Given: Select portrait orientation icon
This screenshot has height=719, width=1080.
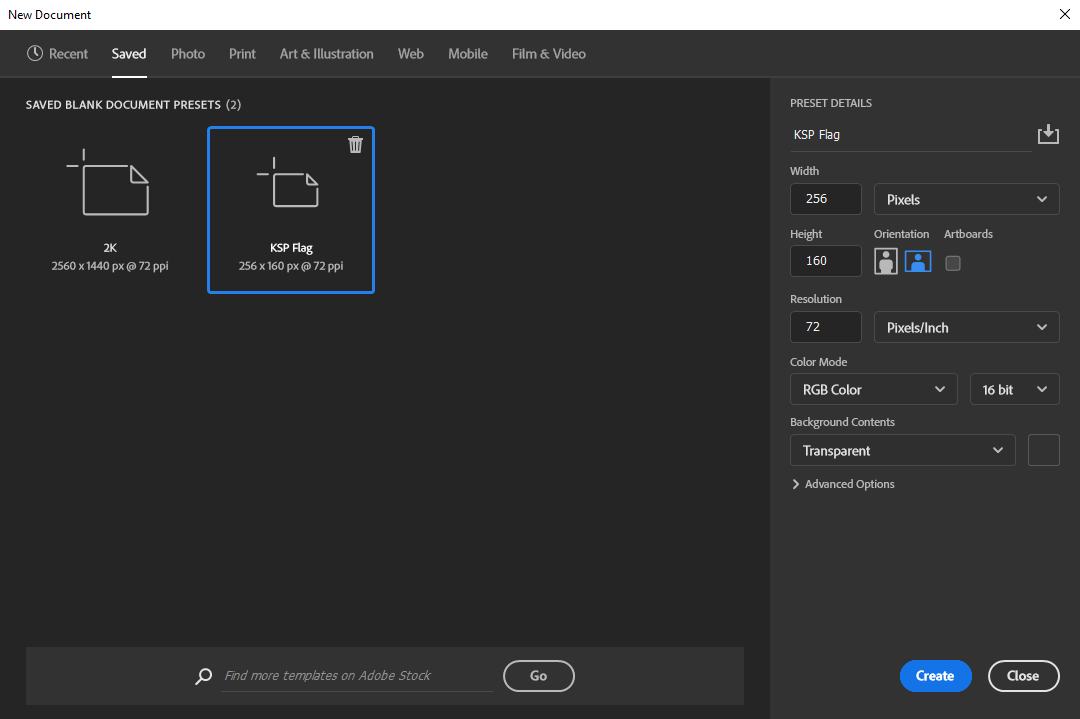Looking at the screenshot, I should tap(886, 262).
